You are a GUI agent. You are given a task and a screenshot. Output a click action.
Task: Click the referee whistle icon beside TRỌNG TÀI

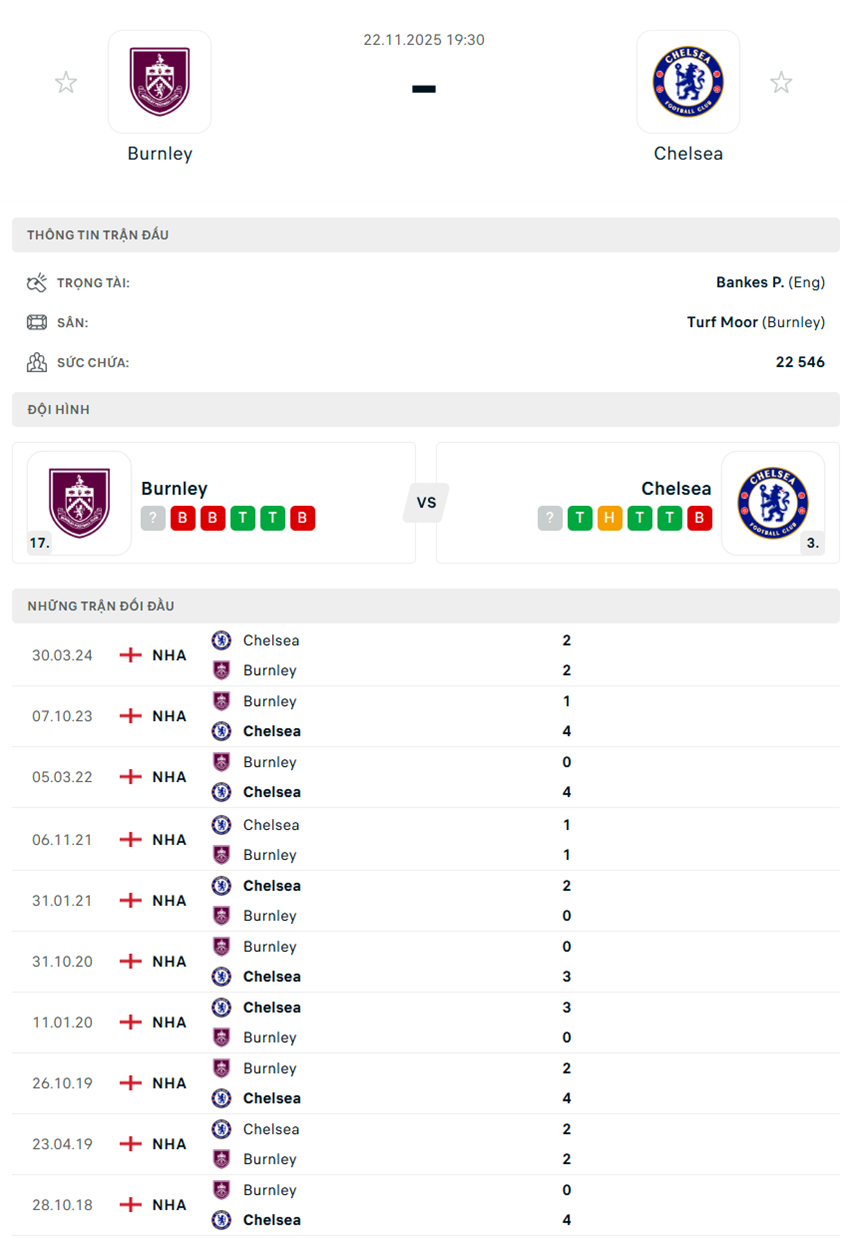click(38, 282)
